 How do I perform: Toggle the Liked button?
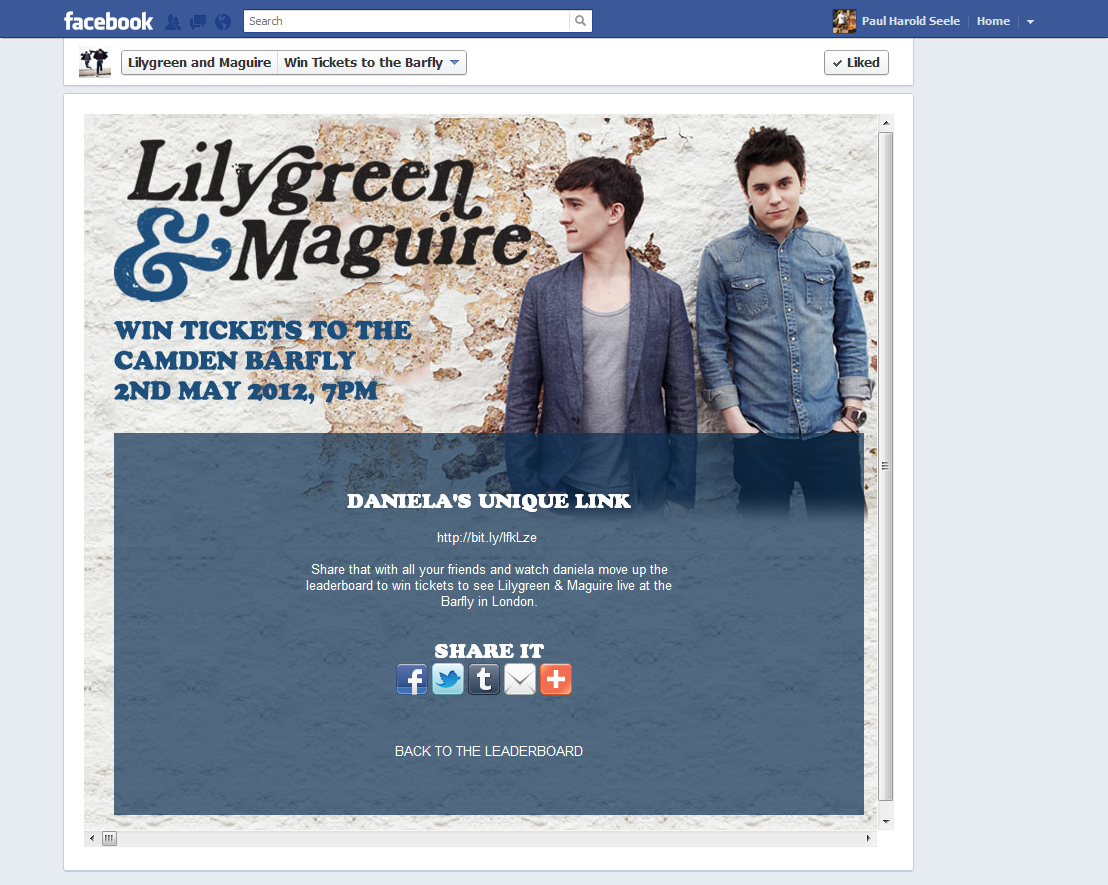pyautogui.click(x=856, y=62)
